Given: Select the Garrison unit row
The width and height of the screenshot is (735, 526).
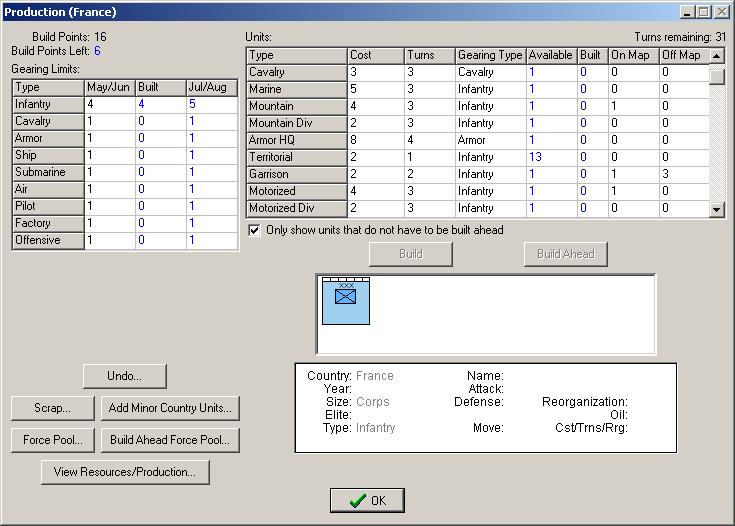Looking at the screenshot, I should (477, 174).
